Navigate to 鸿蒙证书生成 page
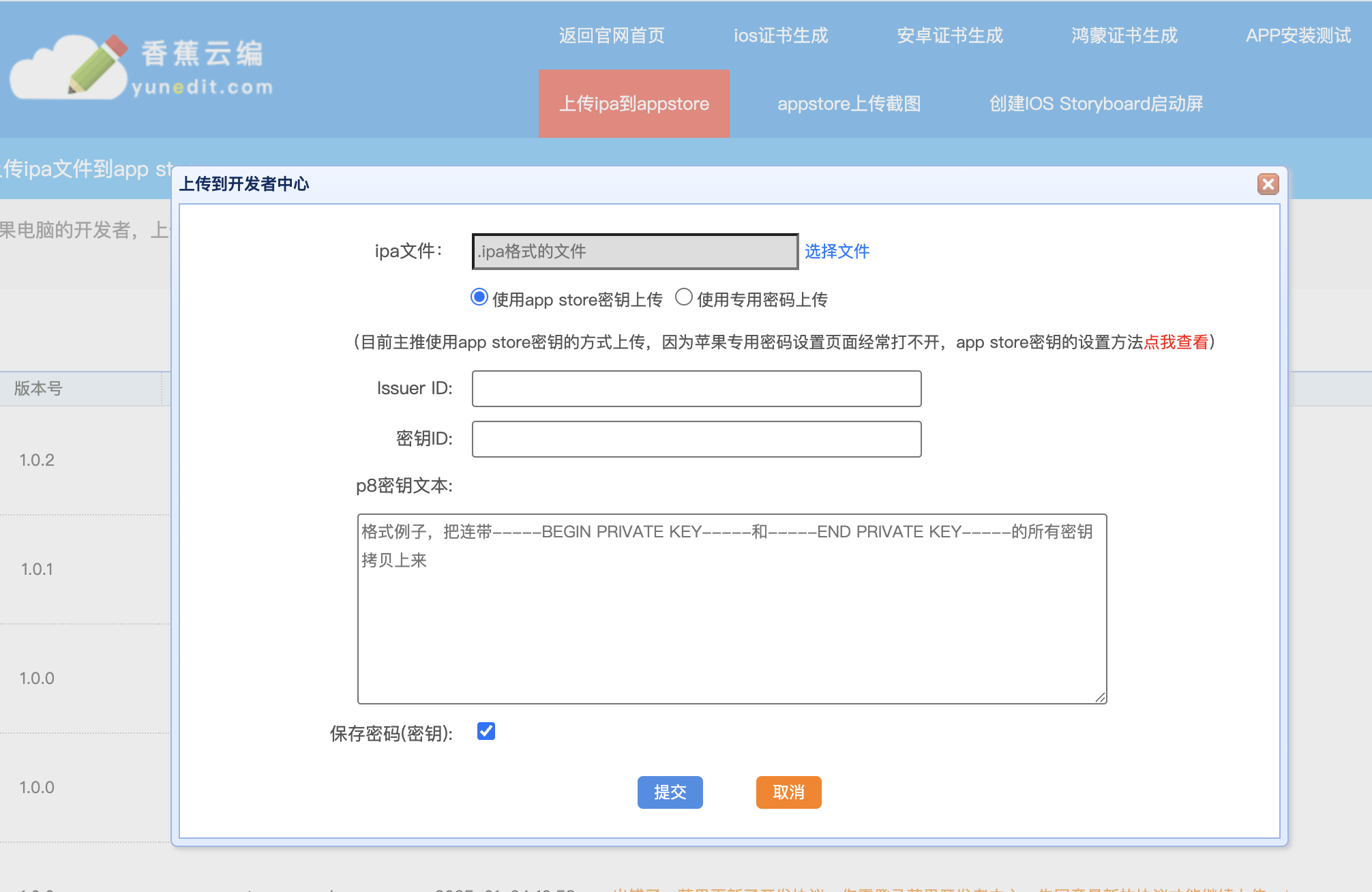1372x892 pixels. [x=1124, y=35]
